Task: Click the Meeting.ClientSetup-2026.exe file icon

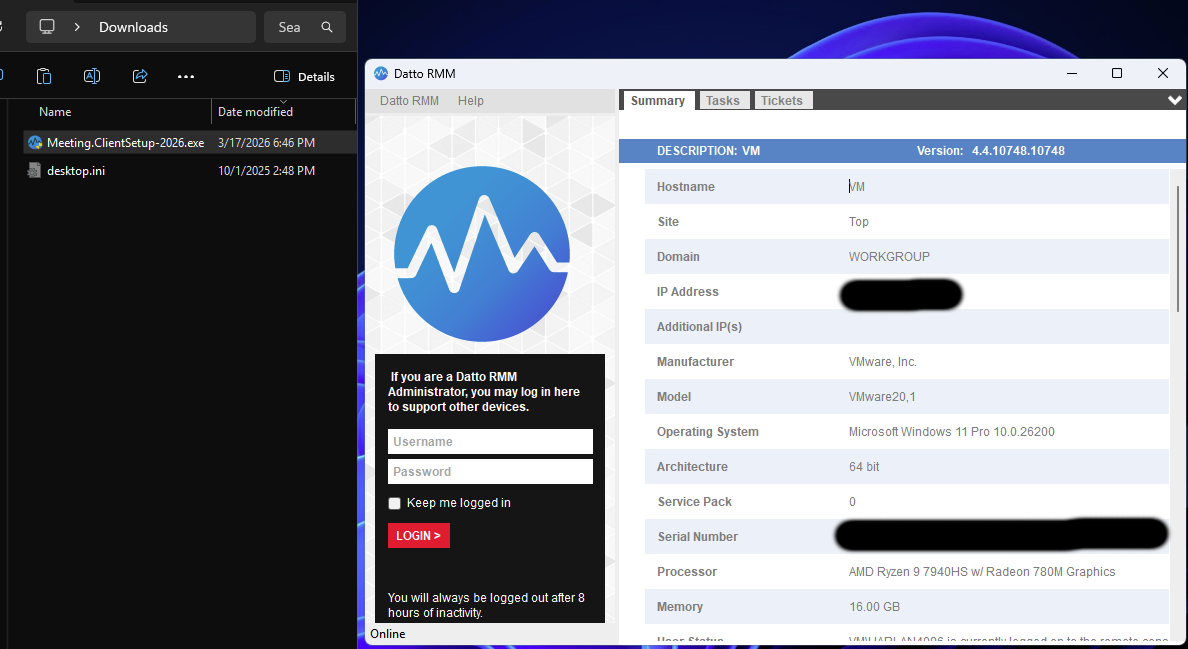Action: pos(34,142)
